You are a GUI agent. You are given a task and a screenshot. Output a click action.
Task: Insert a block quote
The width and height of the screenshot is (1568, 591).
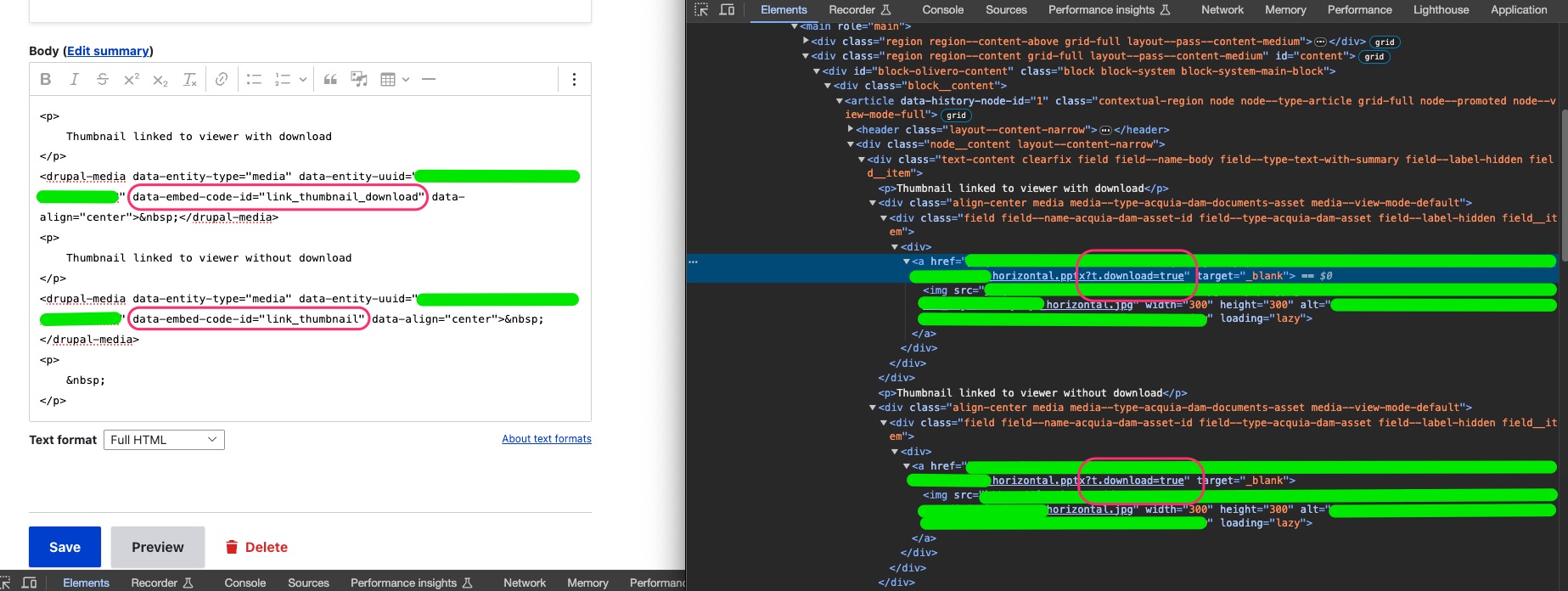[x=330, y=79]
